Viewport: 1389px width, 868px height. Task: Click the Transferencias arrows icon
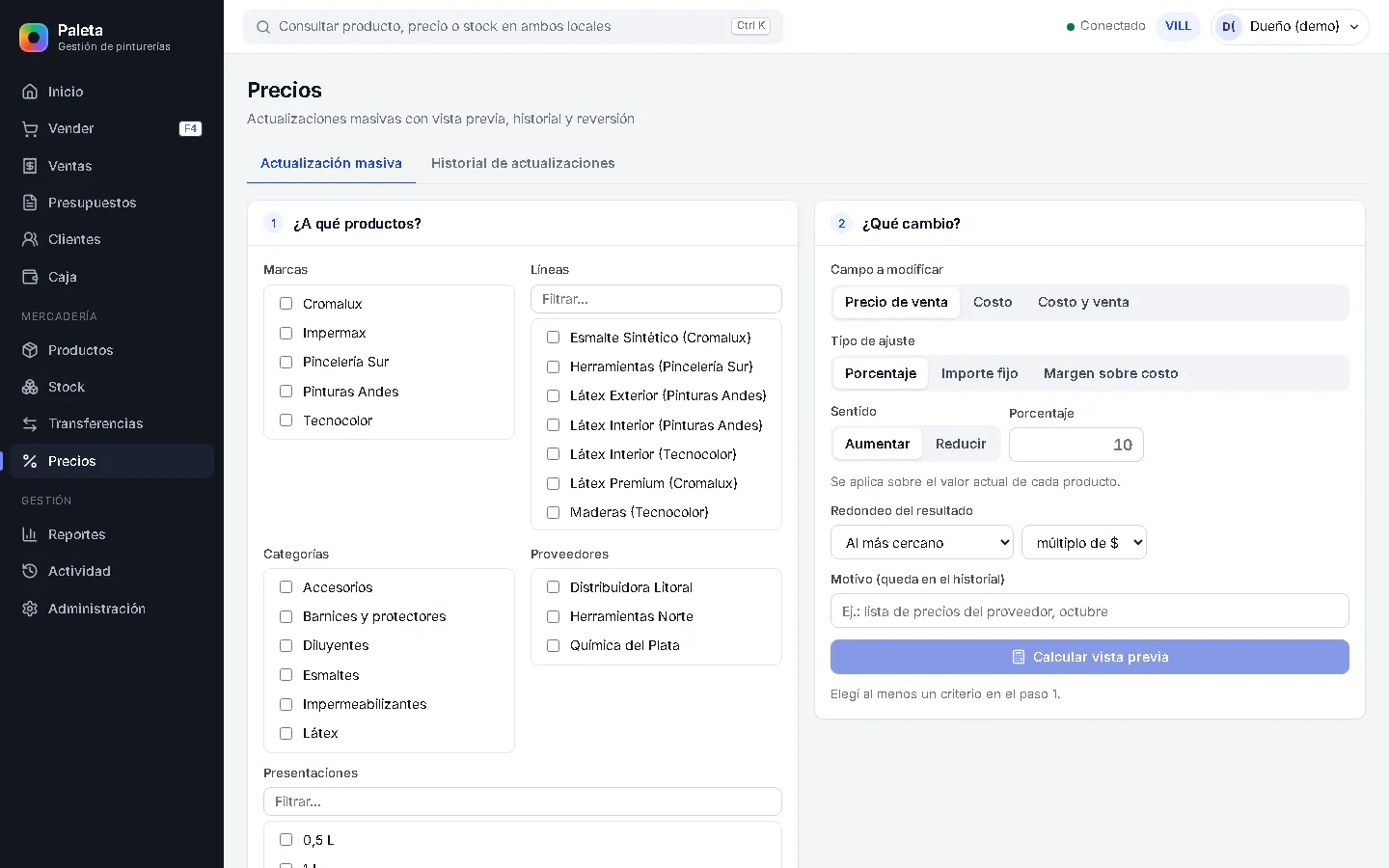coord(30,423)
